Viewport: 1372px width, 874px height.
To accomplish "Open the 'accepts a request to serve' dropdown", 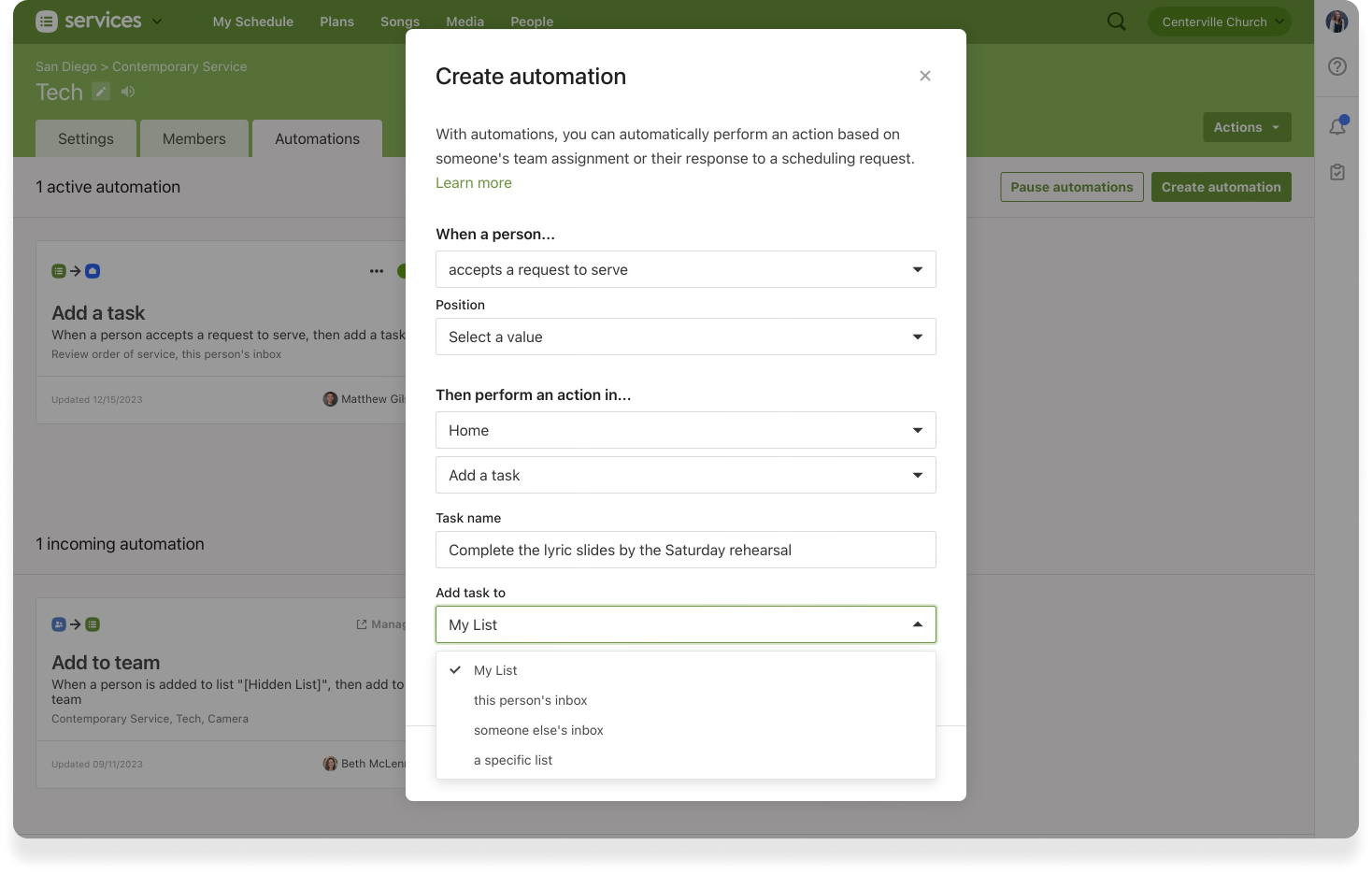I will 685,269.
